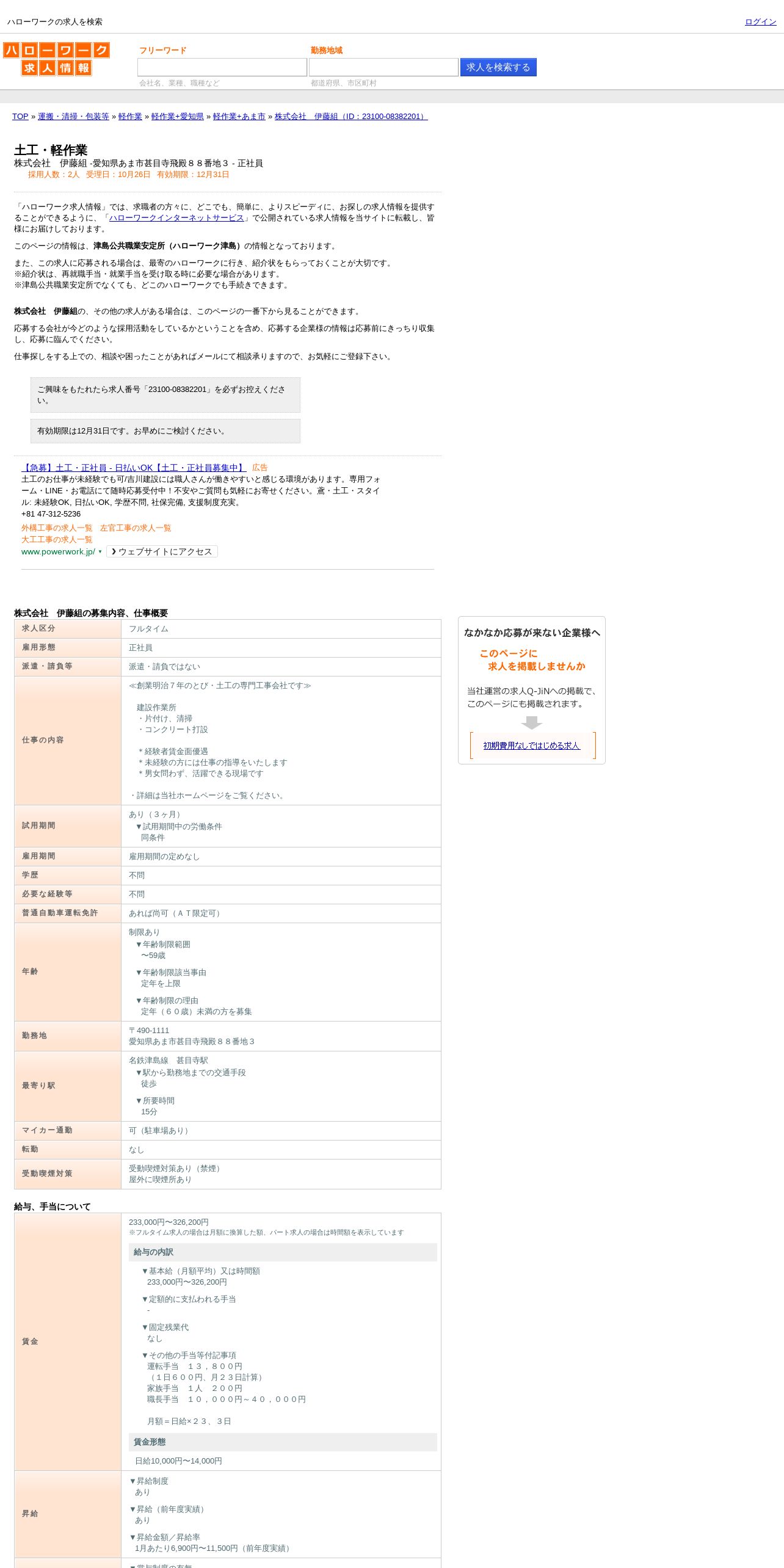Open the 軽作業 breadcrumb link
Viewport: 784px width, 1568px height.
(130, 117)
